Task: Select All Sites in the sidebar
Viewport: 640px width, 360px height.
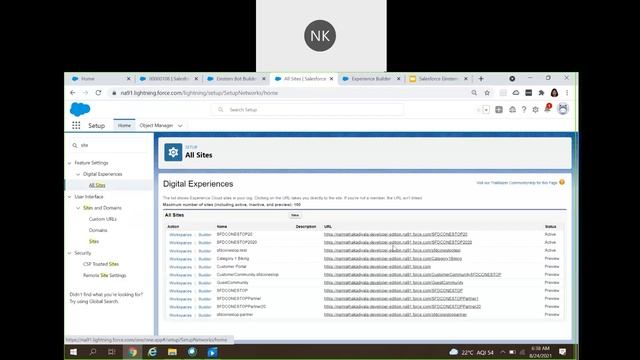Action: pos(97,185)
